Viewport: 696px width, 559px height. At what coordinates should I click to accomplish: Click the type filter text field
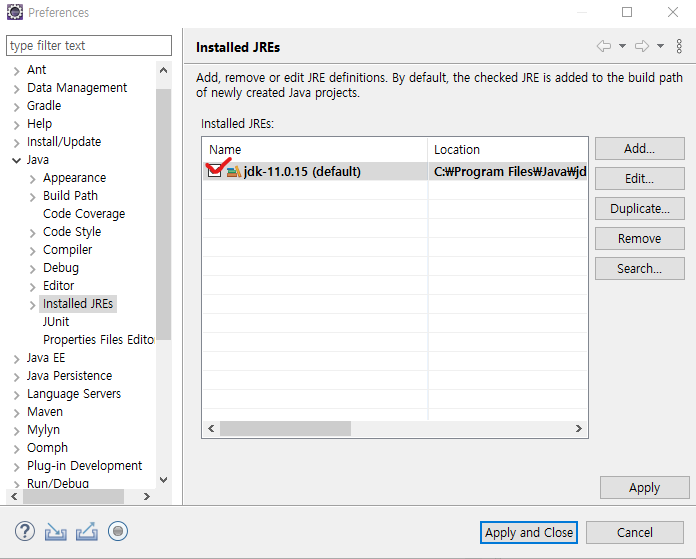pyautogui.click(x=89, y=46)
